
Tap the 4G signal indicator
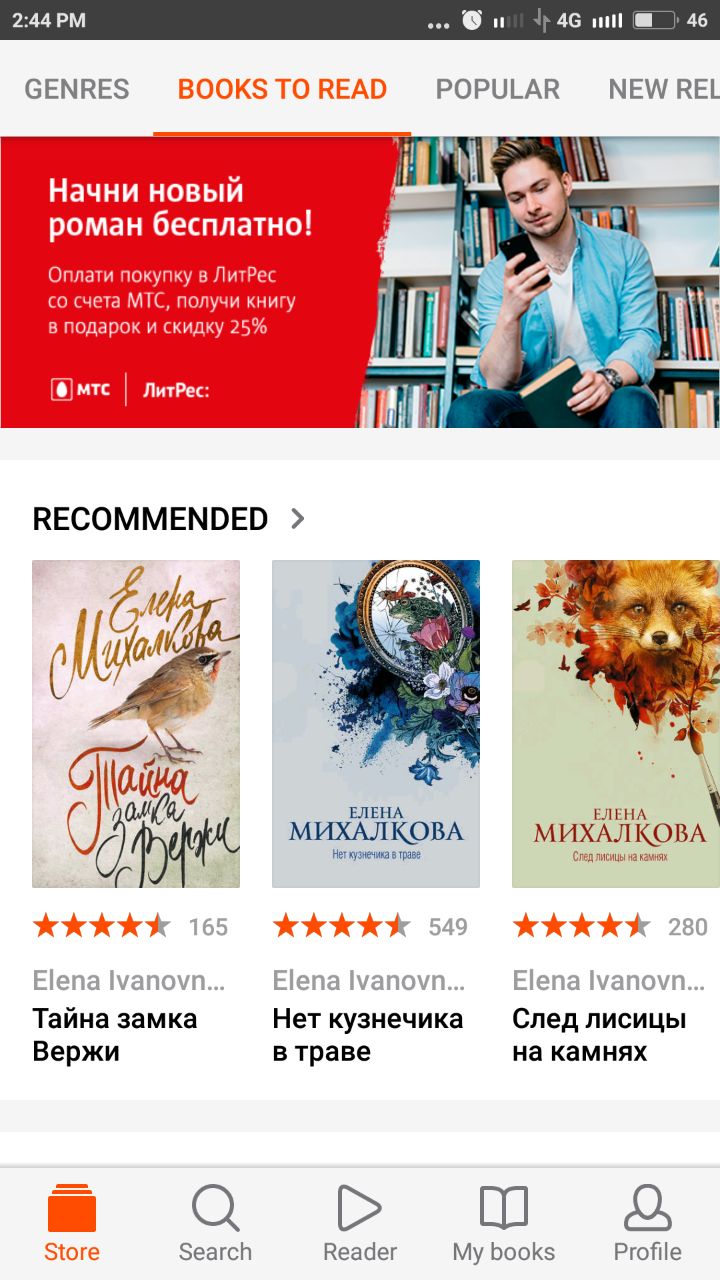pyautogui.click(x=569, y=20)
